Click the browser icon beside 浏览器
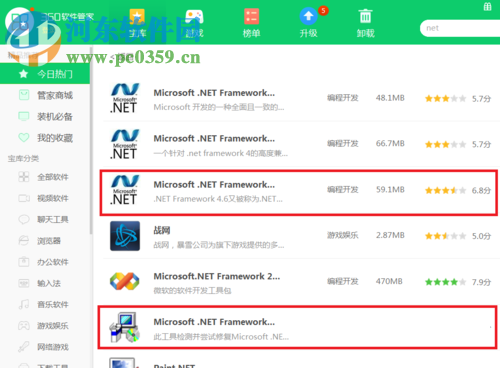The width and height of the screenshot is (500, 368). pos(24,241)
